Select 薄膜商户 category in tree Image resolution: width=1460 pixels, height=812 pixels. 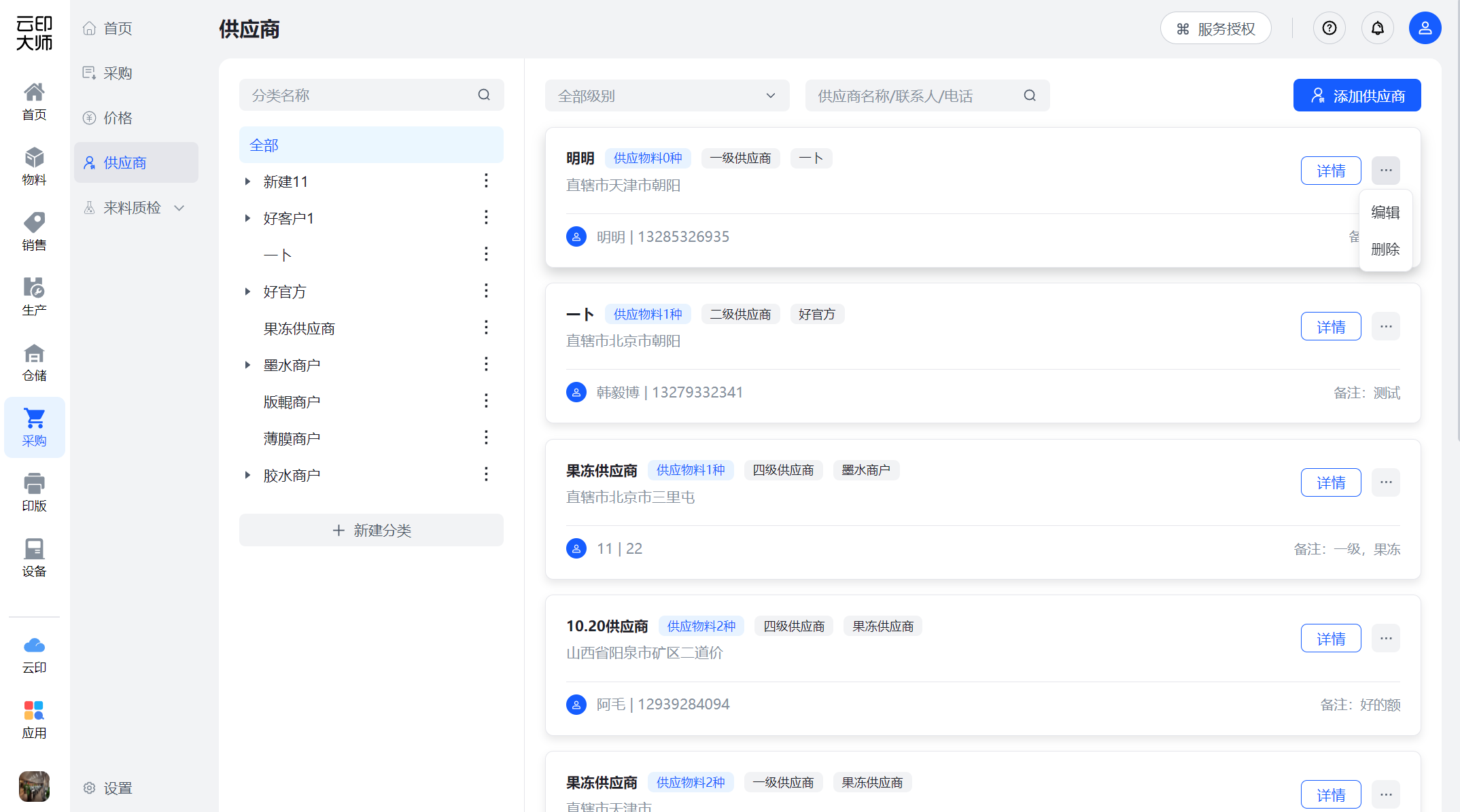292,438
